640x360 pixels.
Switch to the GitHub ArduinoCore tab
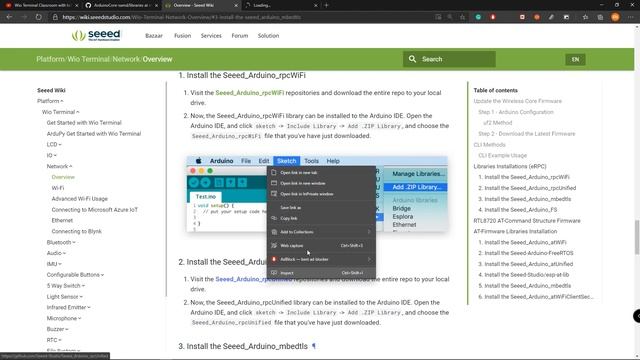(122, 5)
